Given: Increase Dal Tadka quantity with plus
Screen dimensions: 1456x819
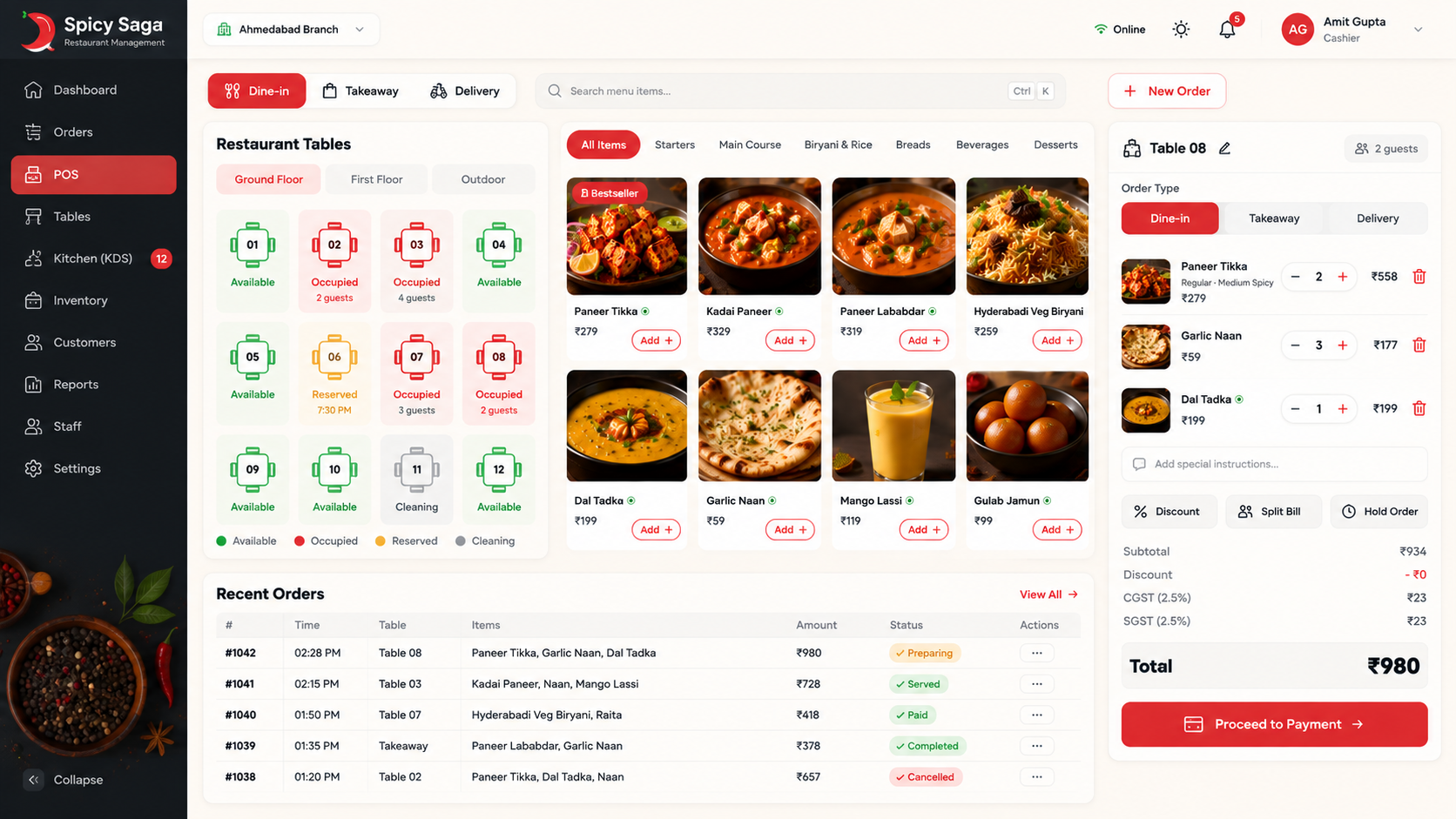Looking at the screenshot, I should click(x=1343, y=409).
